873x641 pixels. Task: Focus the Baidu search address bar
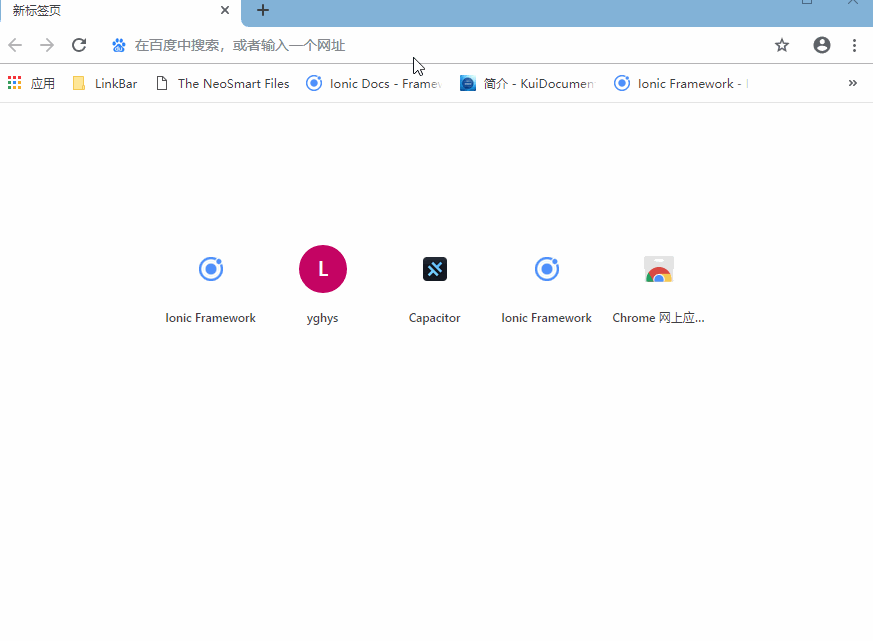click(434, 45)
